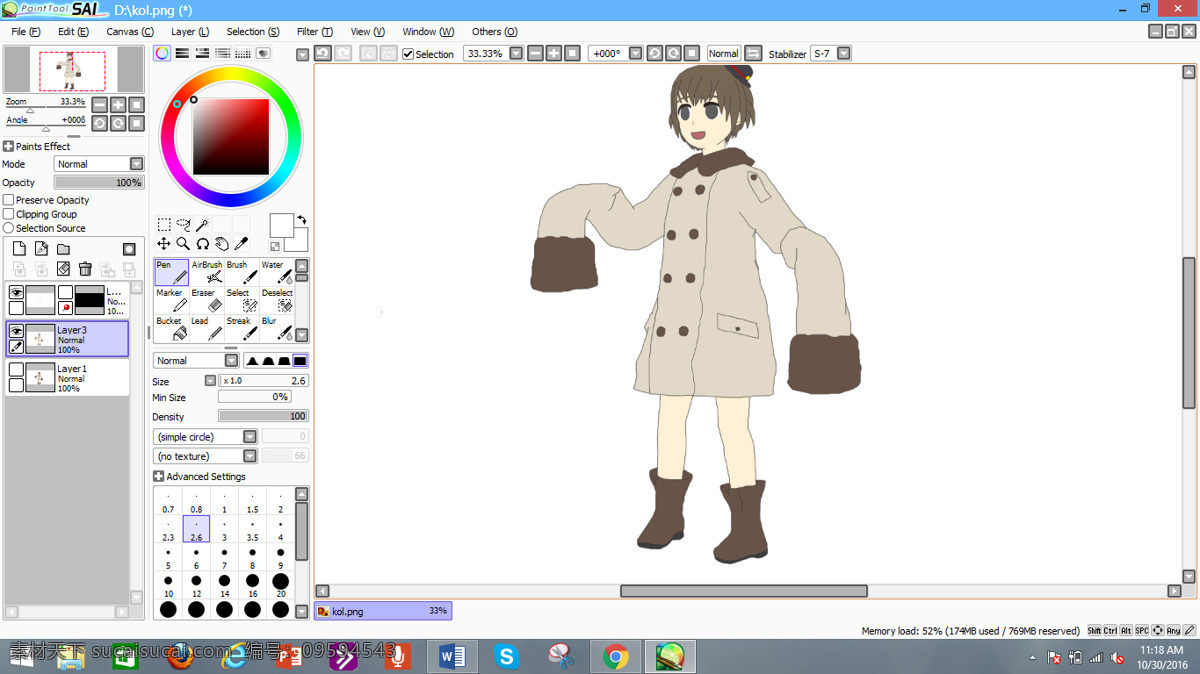The width and height of the screenshot is (1200, 674).
Task: Open the 33.33% zoom dropdown
Action: pyautogui.click(x=516, y=53)
